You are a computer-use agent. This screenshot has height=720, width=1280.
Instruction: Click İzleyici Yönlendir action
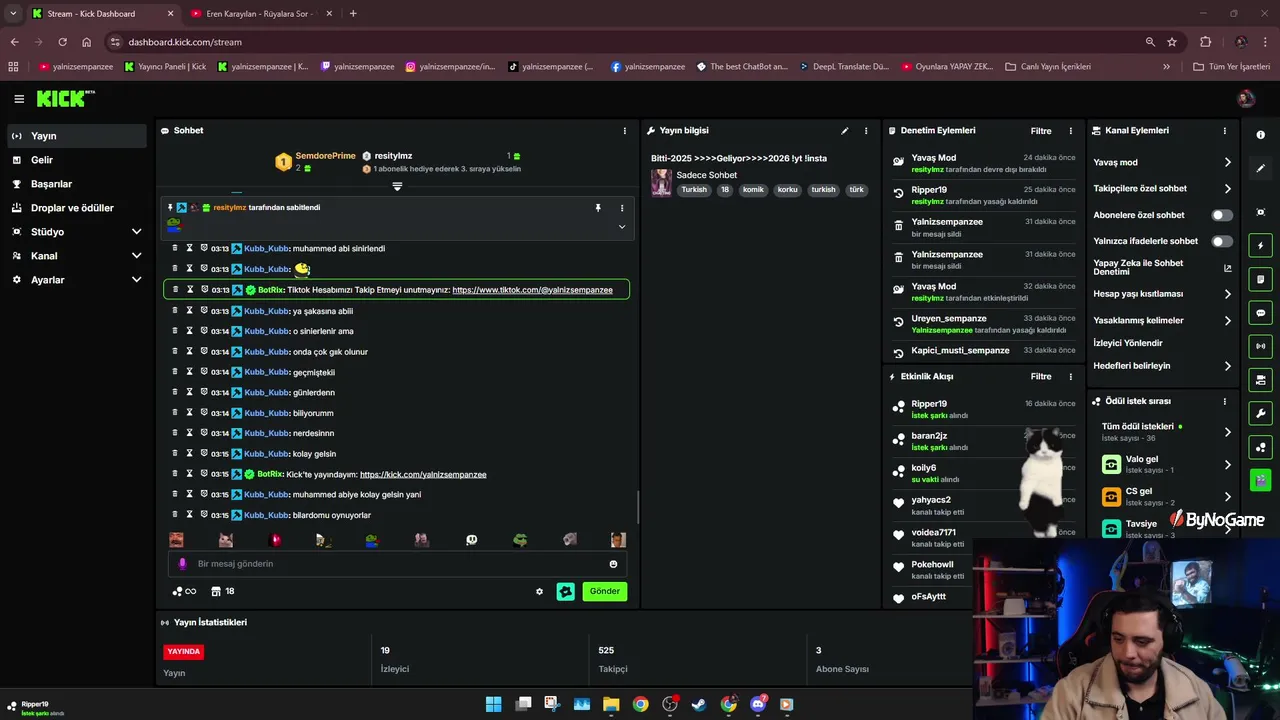pos(1128,343)
